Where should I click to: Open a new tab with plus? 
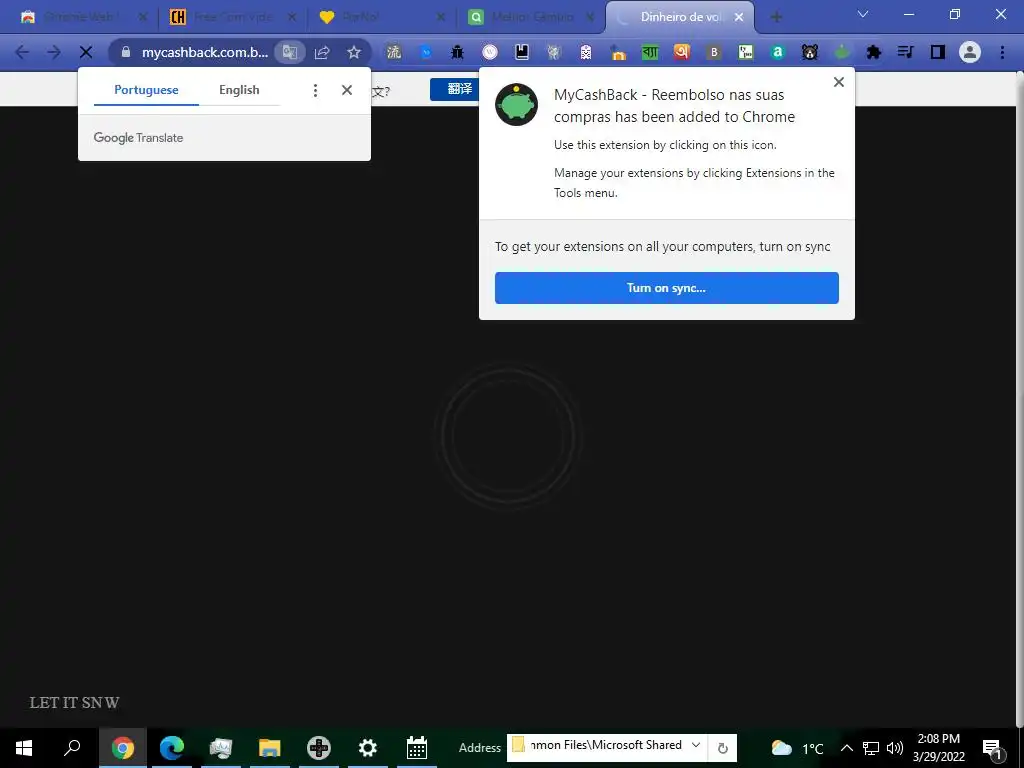click(x=776, y=17)
